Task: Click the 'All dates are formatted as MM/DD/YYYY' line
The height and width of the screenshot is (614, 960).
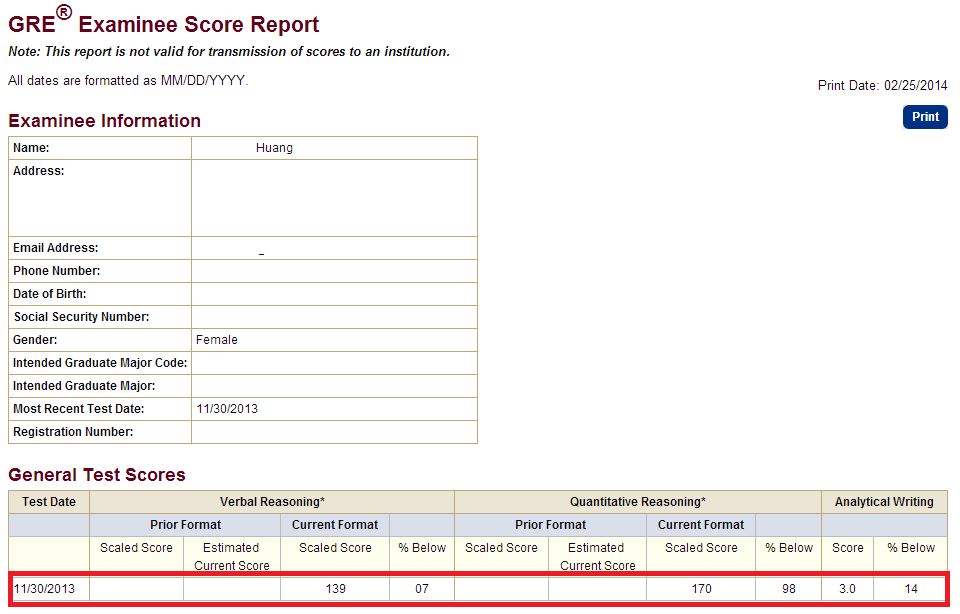Action: pyautogui.click(x=128, y=81)
